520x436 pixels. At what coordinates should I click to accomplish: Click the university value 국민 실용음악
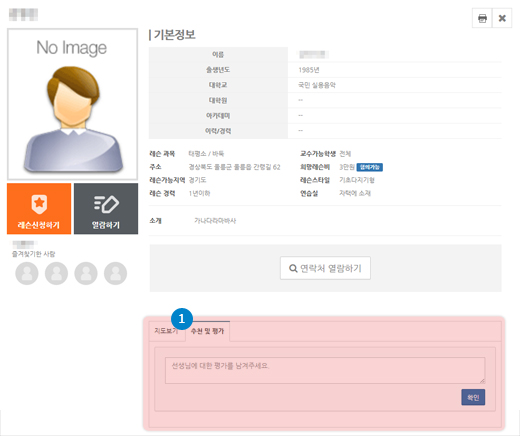click(317, 85)
